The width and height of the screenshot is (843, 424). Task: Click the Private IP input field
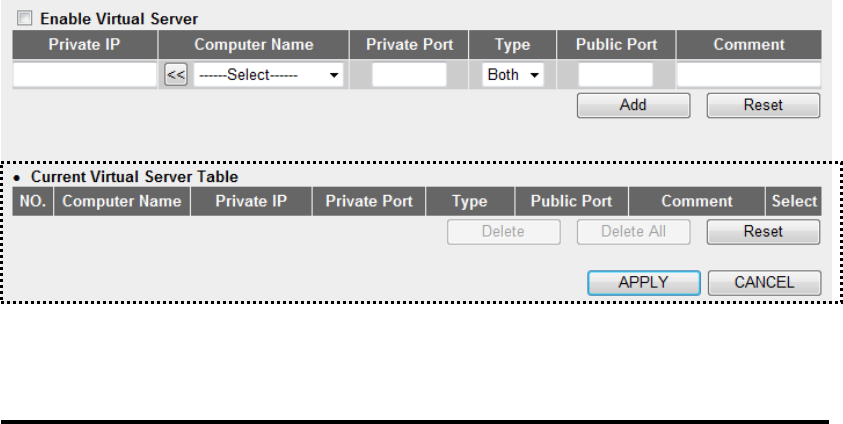(84, 75)
